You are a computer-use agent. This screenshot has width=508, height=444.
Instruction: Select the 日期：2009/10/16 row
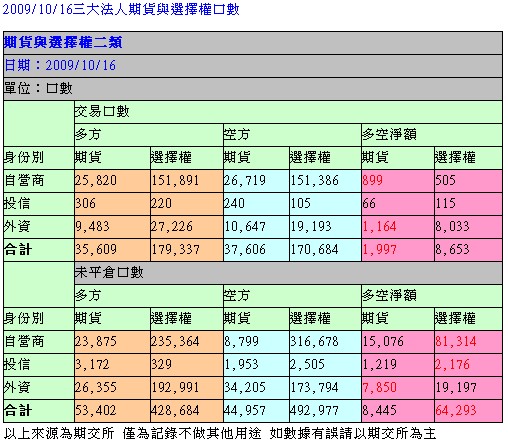253,65
